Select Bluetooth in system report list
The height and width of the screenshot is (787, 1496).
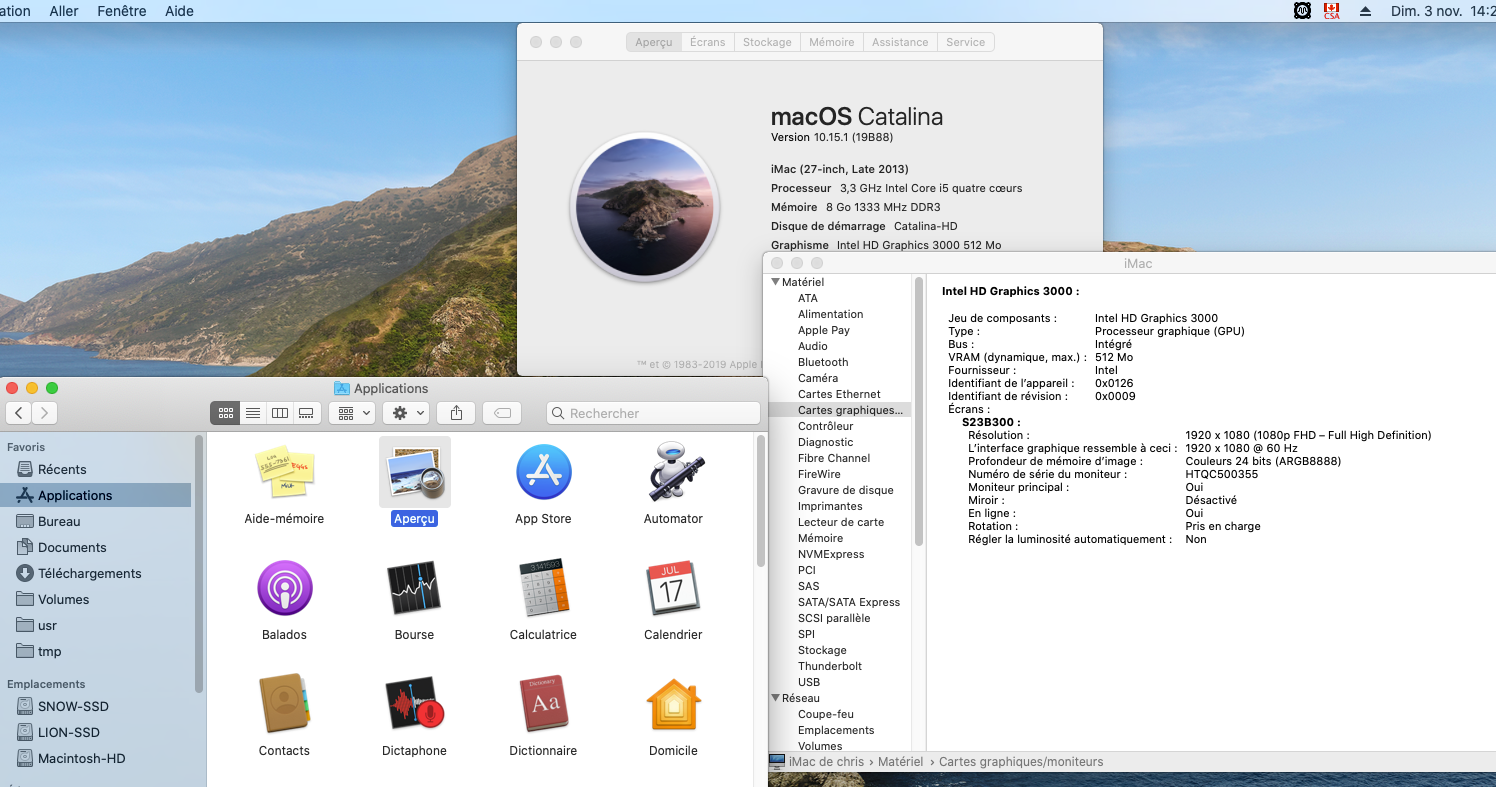tap(823, 362)
